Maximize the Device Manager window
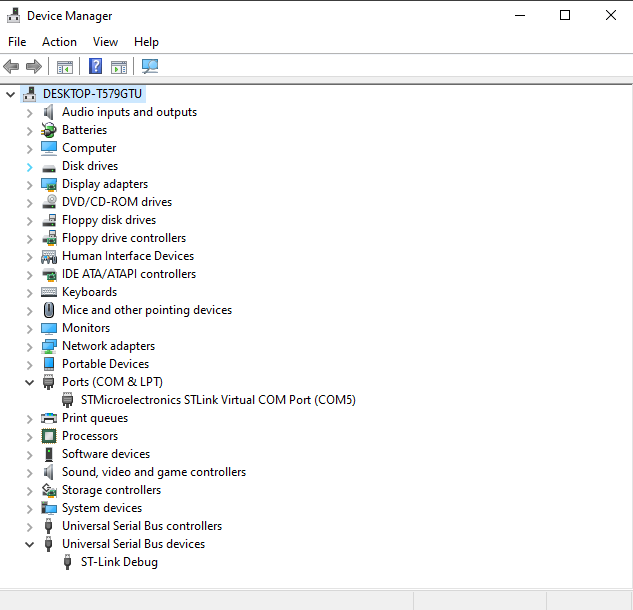Screen dimensions: 633x610 click(565, 15)
